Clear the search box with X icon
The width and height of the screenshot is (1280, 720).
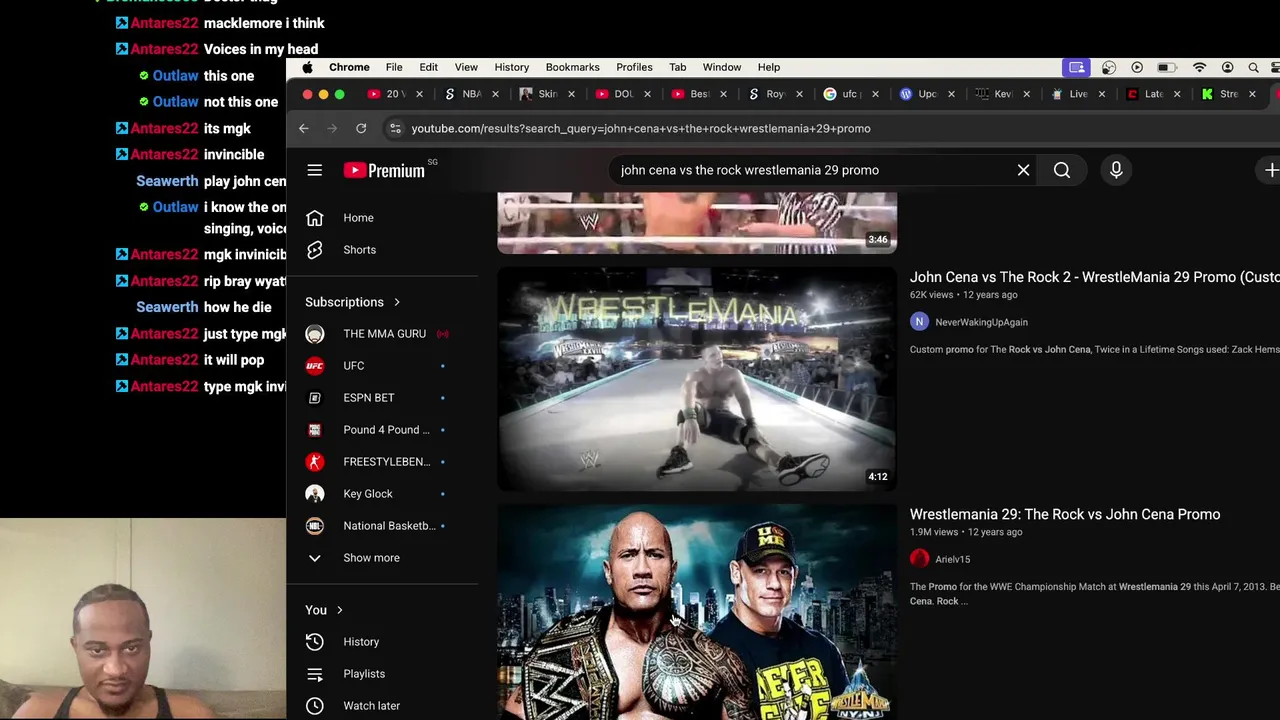point(1023,170)
